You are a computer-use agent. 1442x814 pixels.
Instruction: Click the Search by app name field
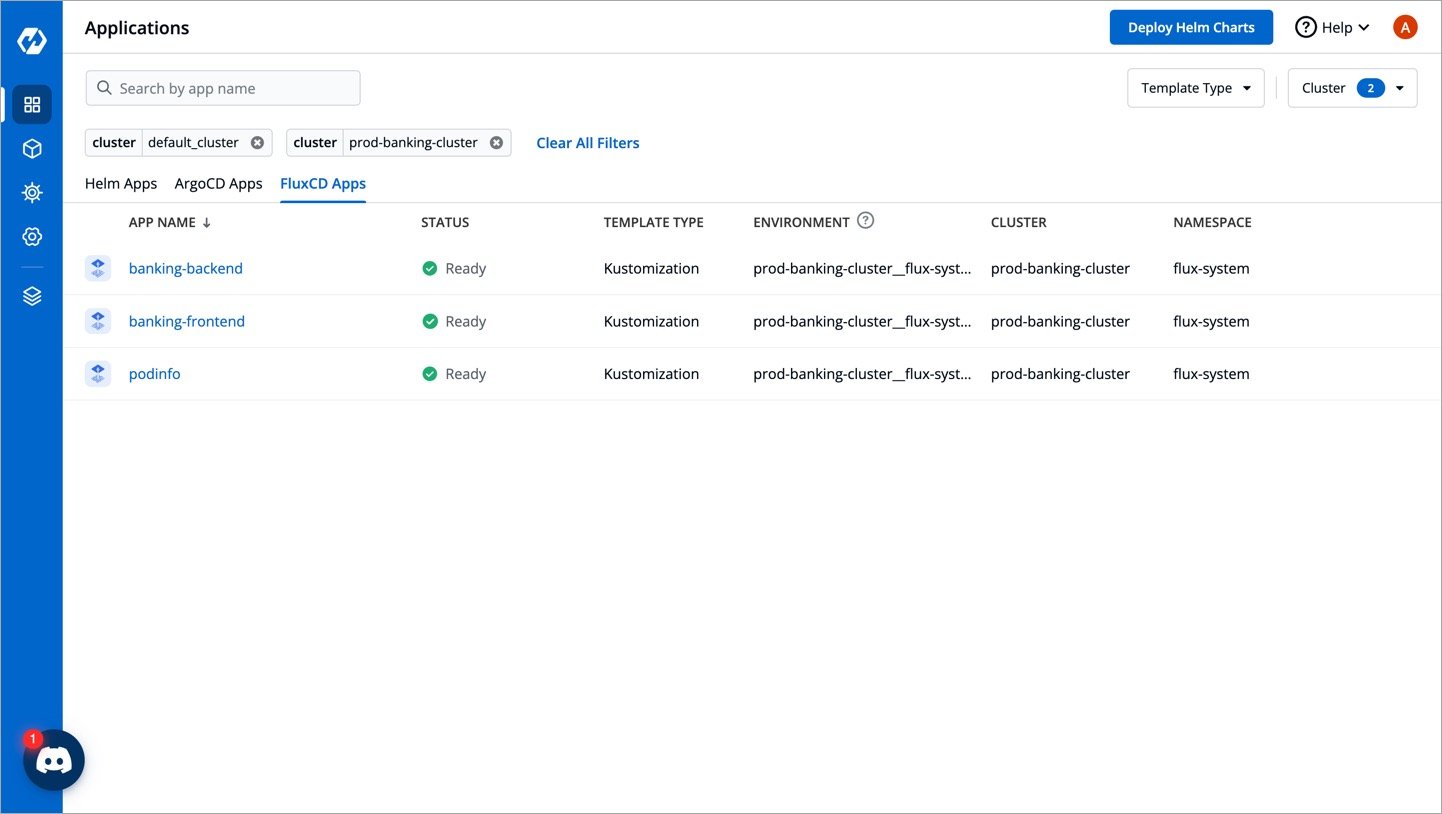[x=223, y=88]
